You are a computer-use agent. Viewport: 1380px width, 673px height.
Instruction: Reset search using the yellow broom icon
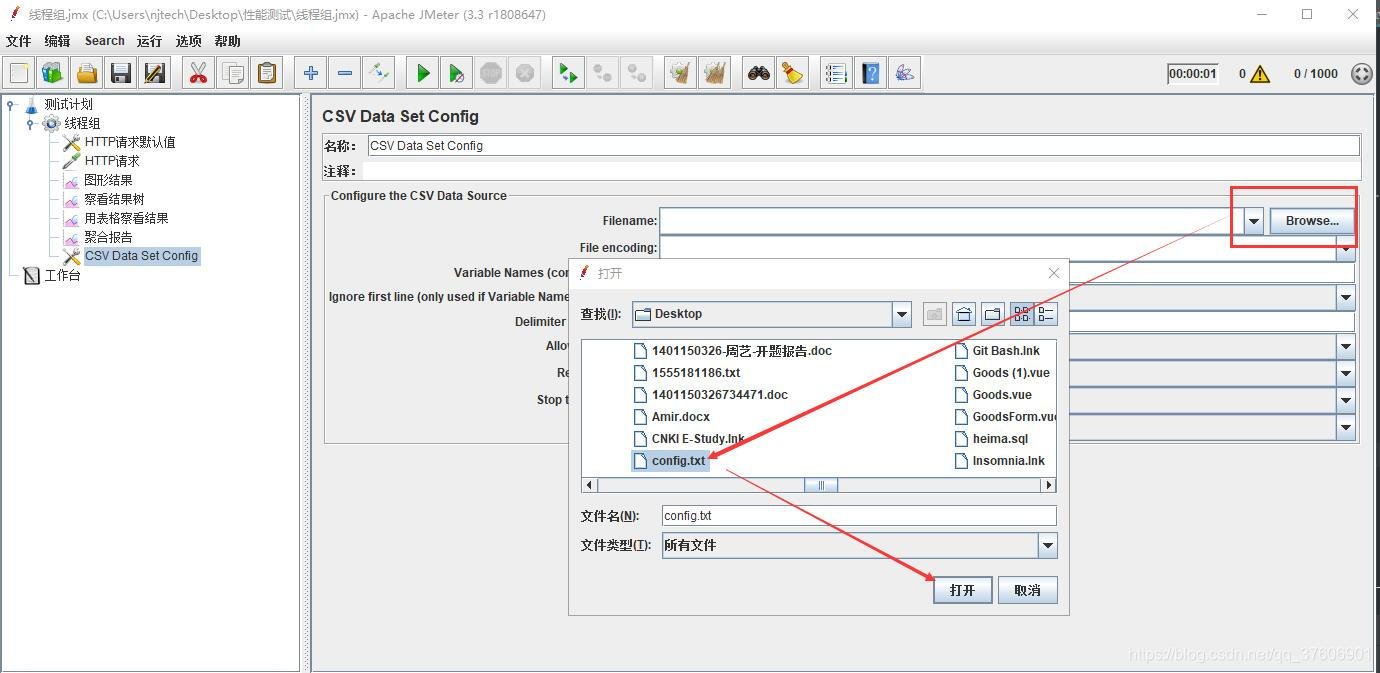click(793, 73)
